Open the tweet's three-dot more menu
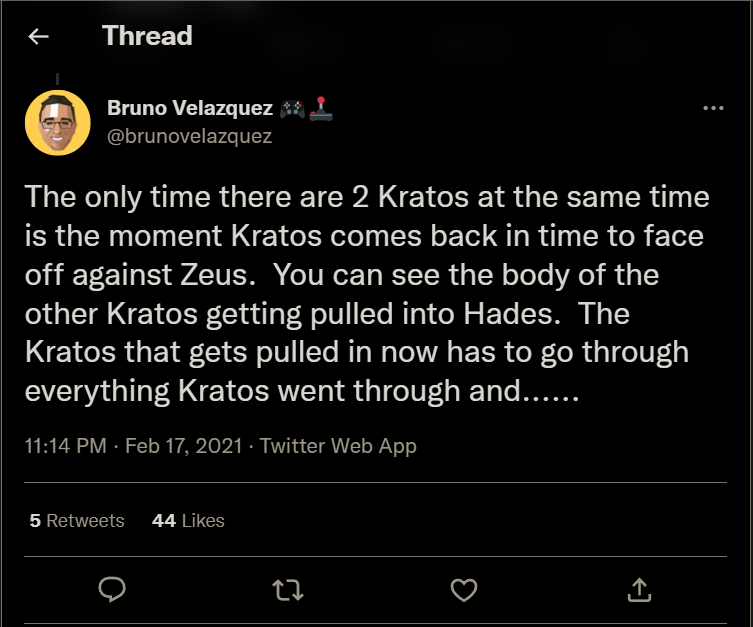 point(712,109)
